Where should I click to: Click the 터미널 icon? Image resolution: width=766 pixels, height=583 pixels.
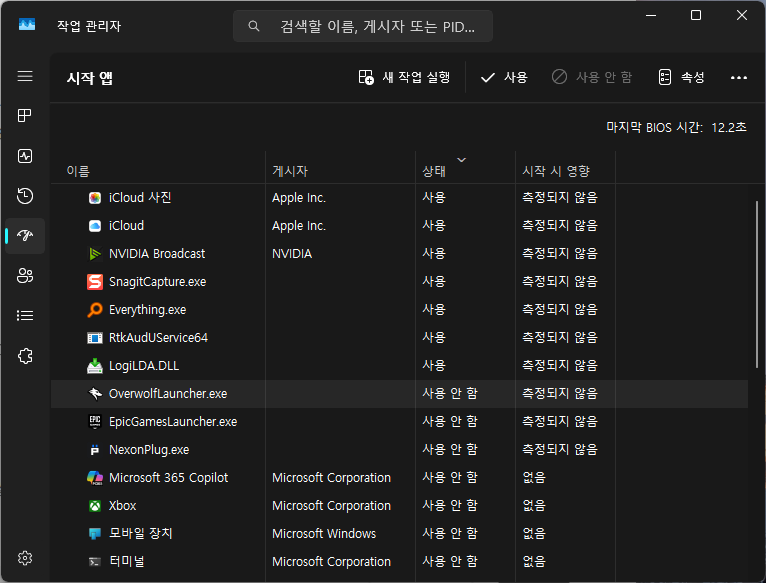pos(95,561)
